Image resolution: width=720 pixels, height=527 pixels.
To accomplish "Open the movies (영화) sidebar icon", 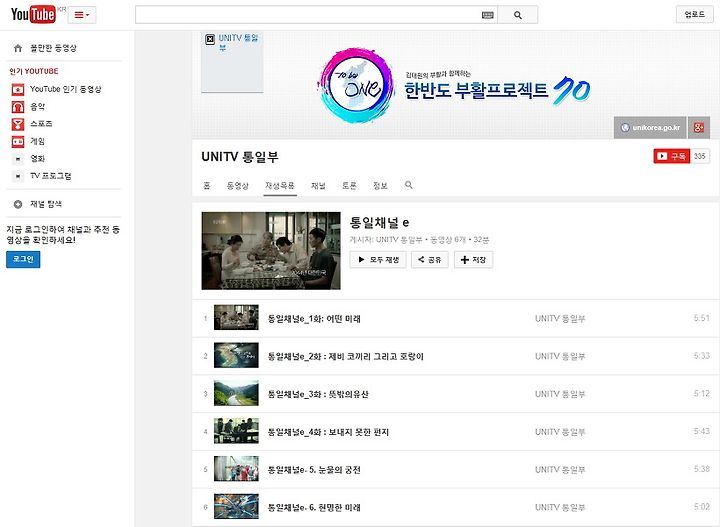I will 18,159.
